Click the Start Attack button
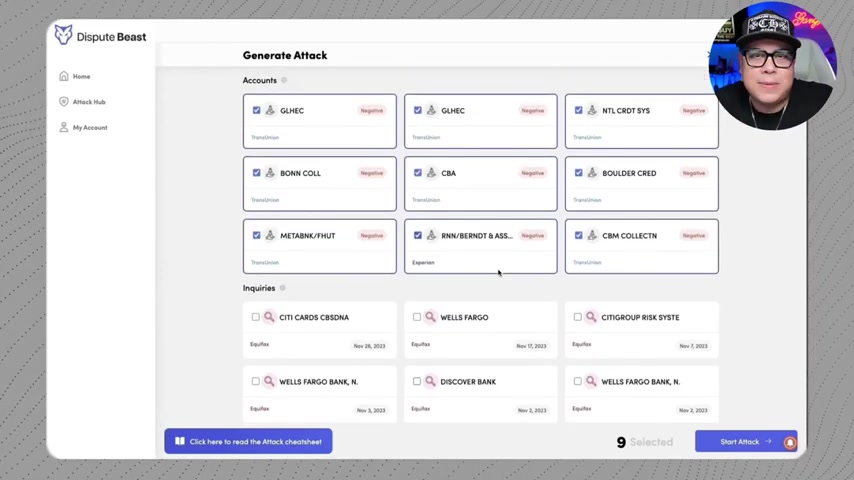The image size is (854, 480). tap(746, 441)
